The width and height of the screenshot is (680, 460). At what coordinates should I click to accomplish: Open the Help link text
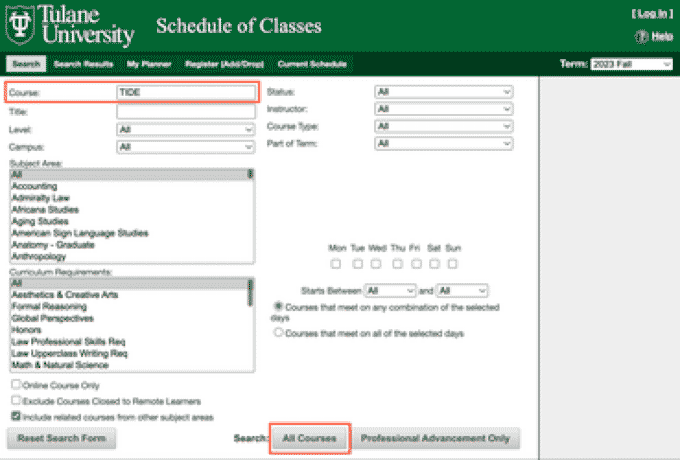pyautogui.click(x=662, y=37)
